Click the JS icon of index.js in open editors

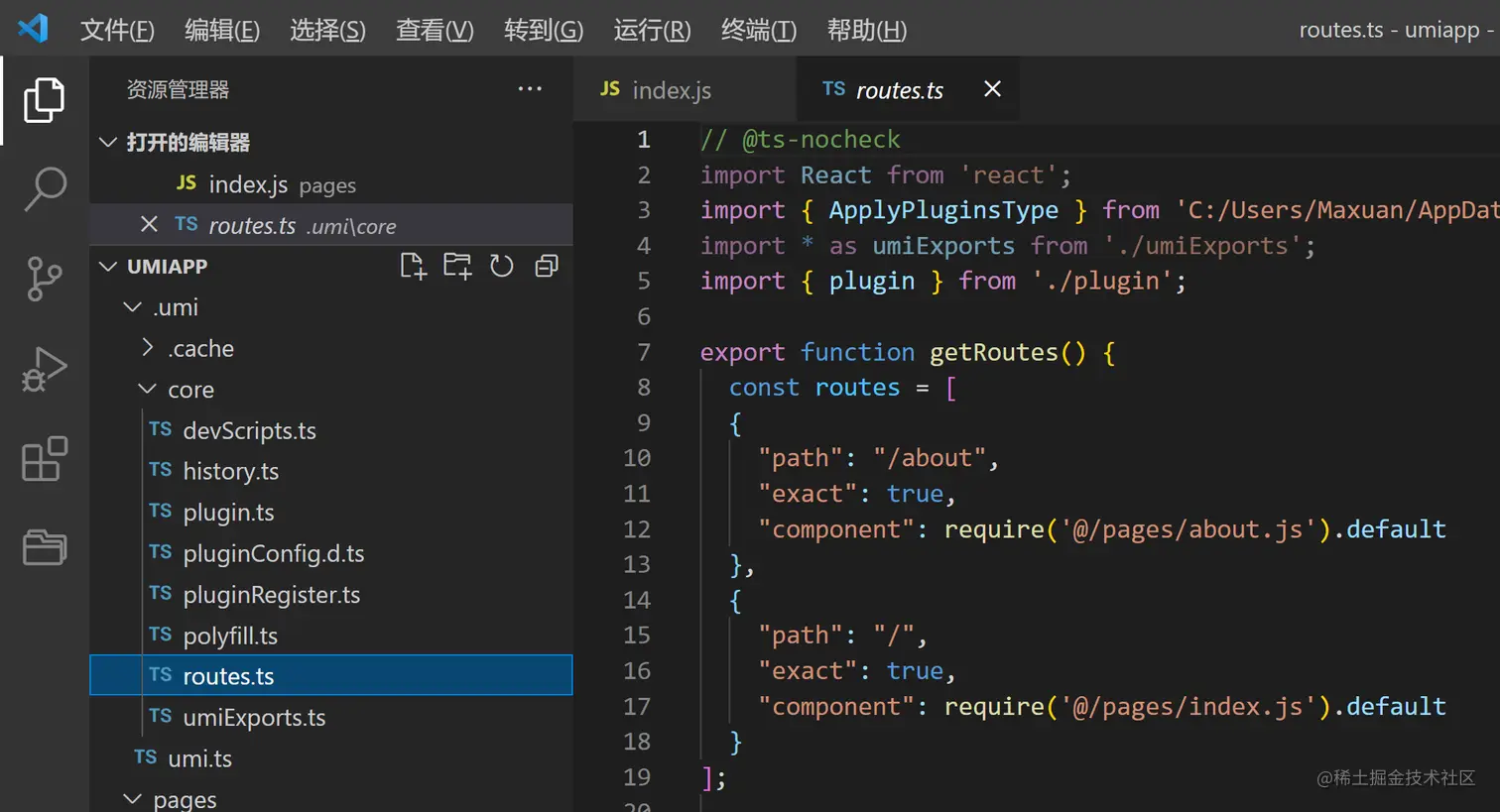pyautogui.click(x=187, y=182)
